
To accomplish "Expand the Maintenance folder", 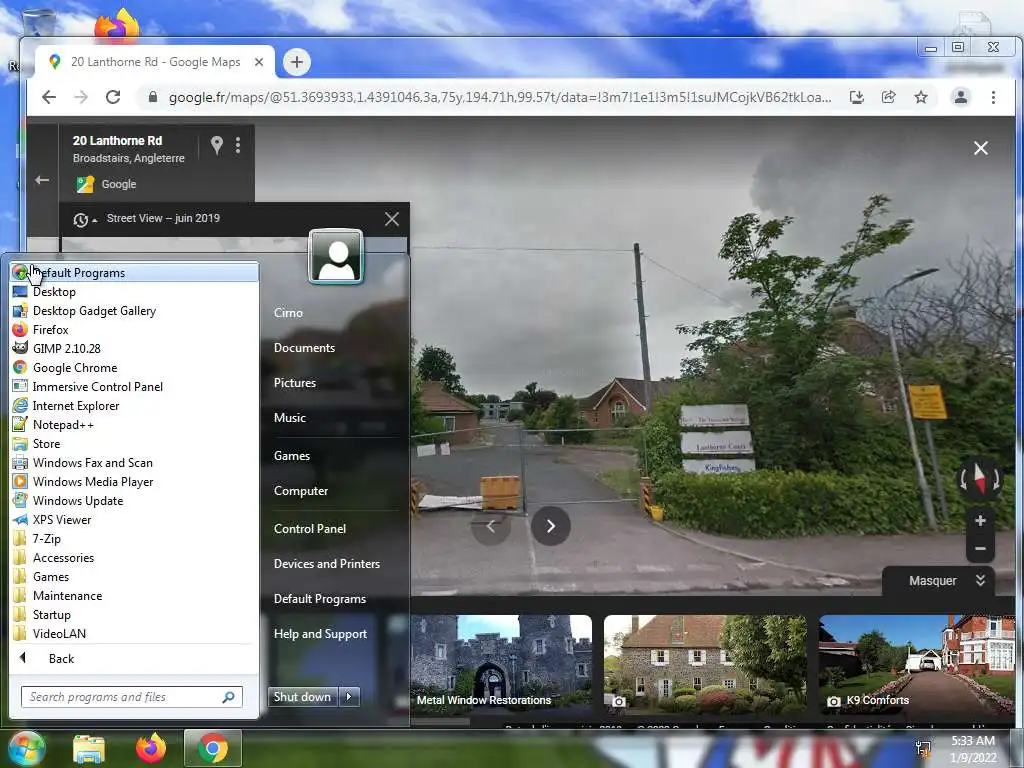I will pos(134,596).
